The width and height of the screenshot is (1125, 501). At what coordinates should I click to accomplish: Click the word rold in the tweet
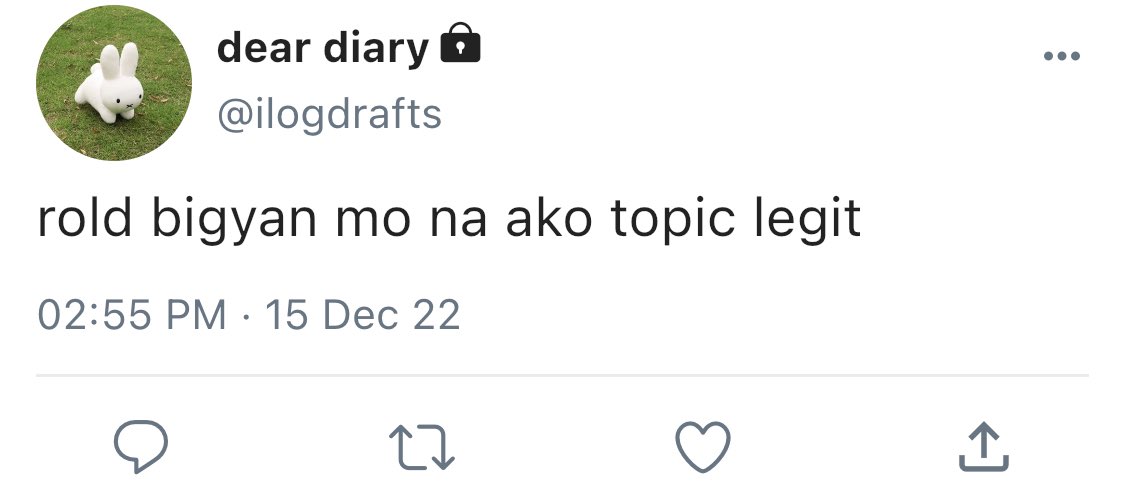click(x=85, y=218)
